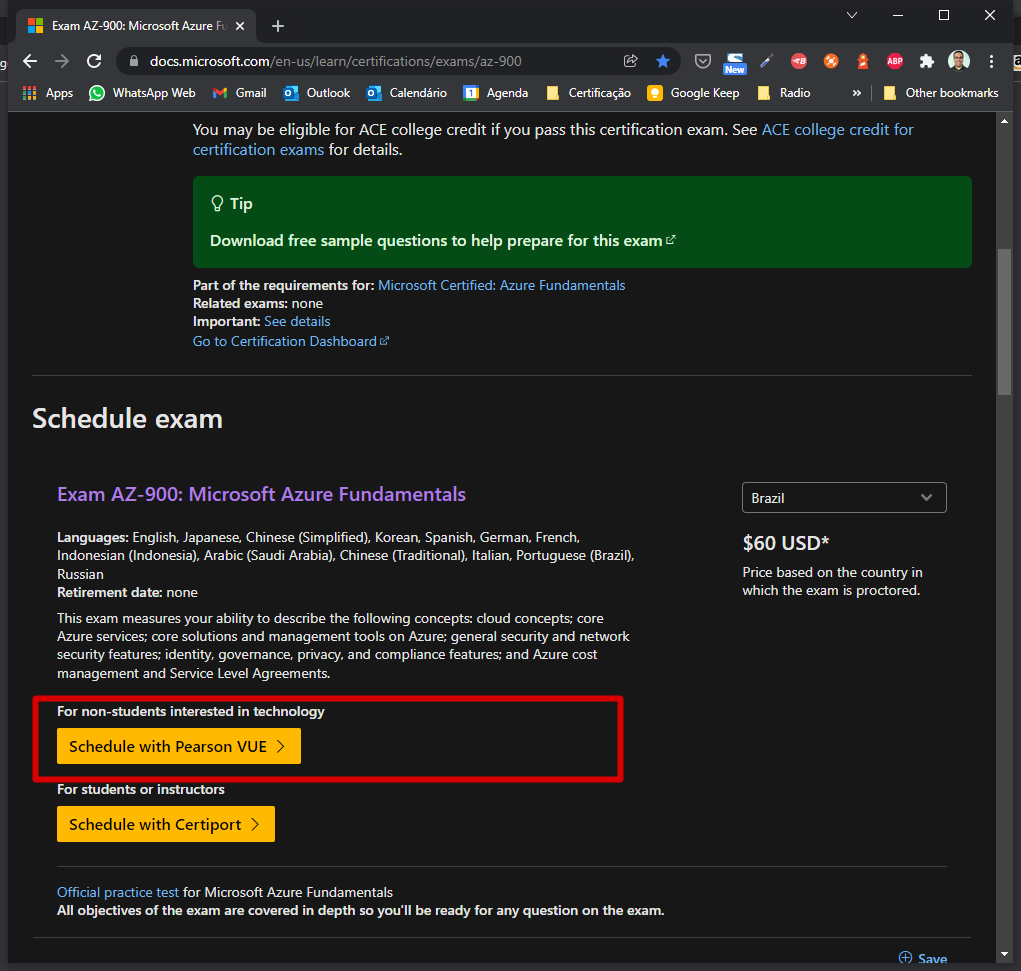
Task: Go forward to the next page
Action: [x=62, y=61]
